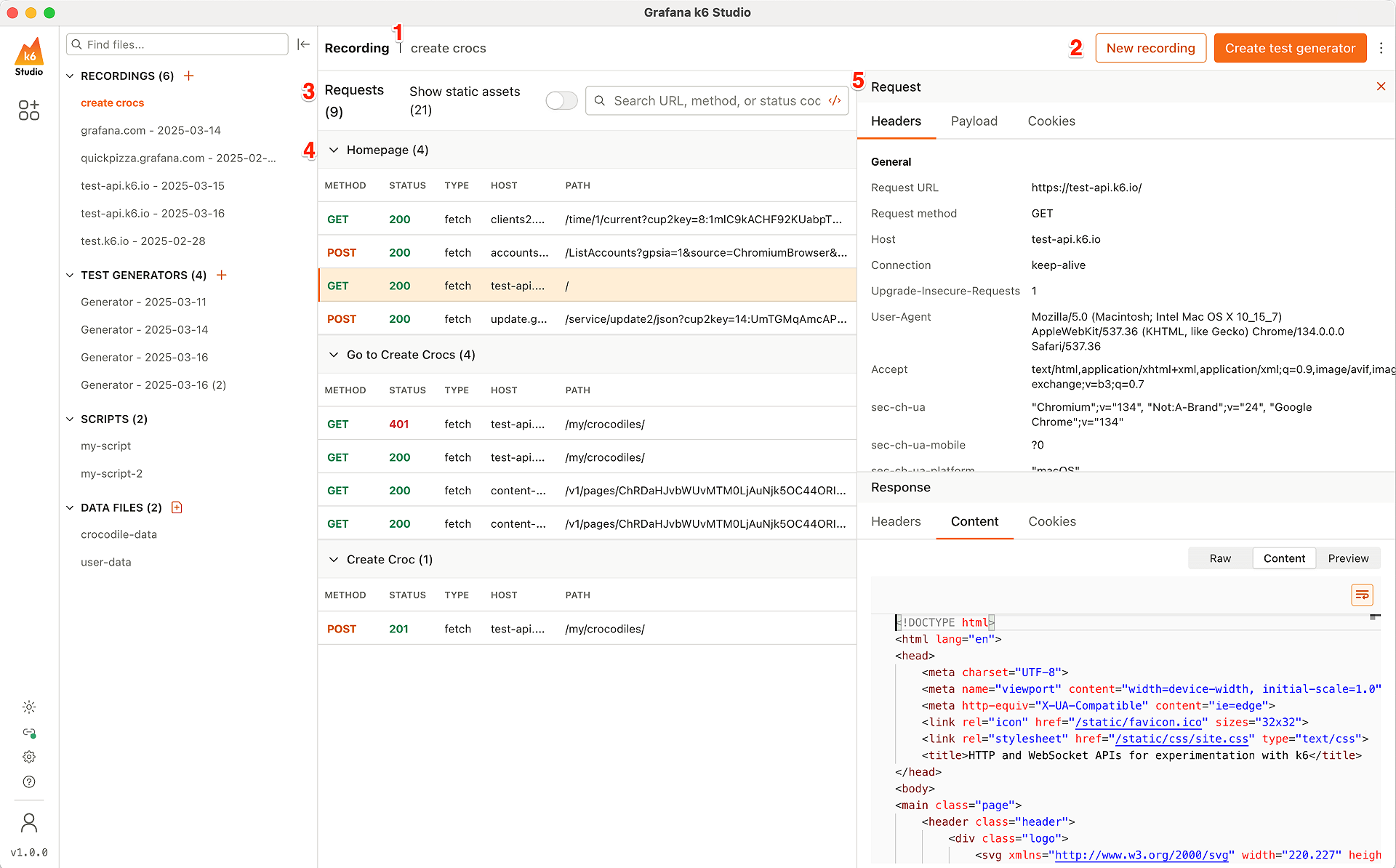The image size is (1396, 868).
Task: Open settings via the gear icon
Action: coord(29,757)
